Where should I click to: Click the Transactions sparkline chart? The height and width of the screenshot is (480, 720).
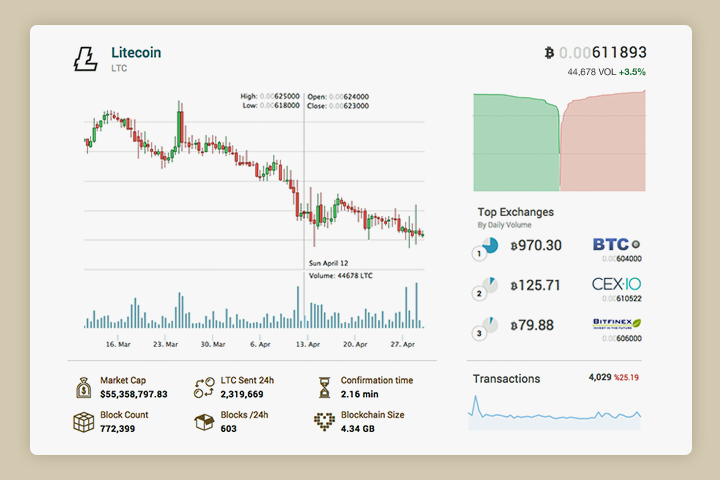click(x=557, y=412)
